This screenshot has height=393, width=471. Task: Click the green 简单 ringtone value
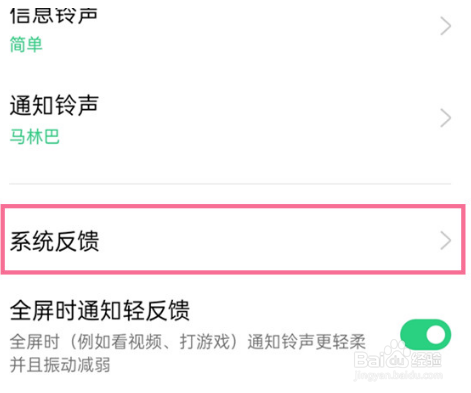(26, 44)
